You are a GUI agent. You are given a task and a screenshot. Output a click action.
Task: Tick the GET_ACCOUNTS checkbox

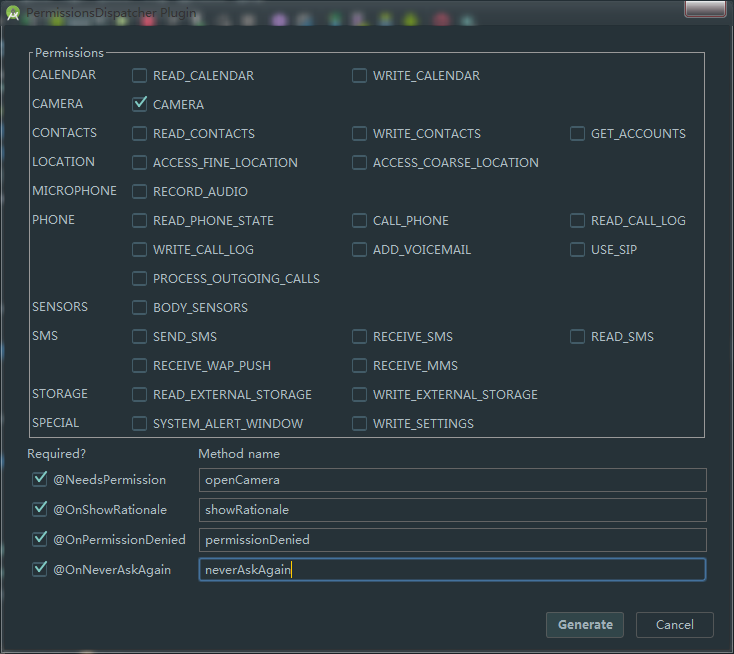point(577,133)
